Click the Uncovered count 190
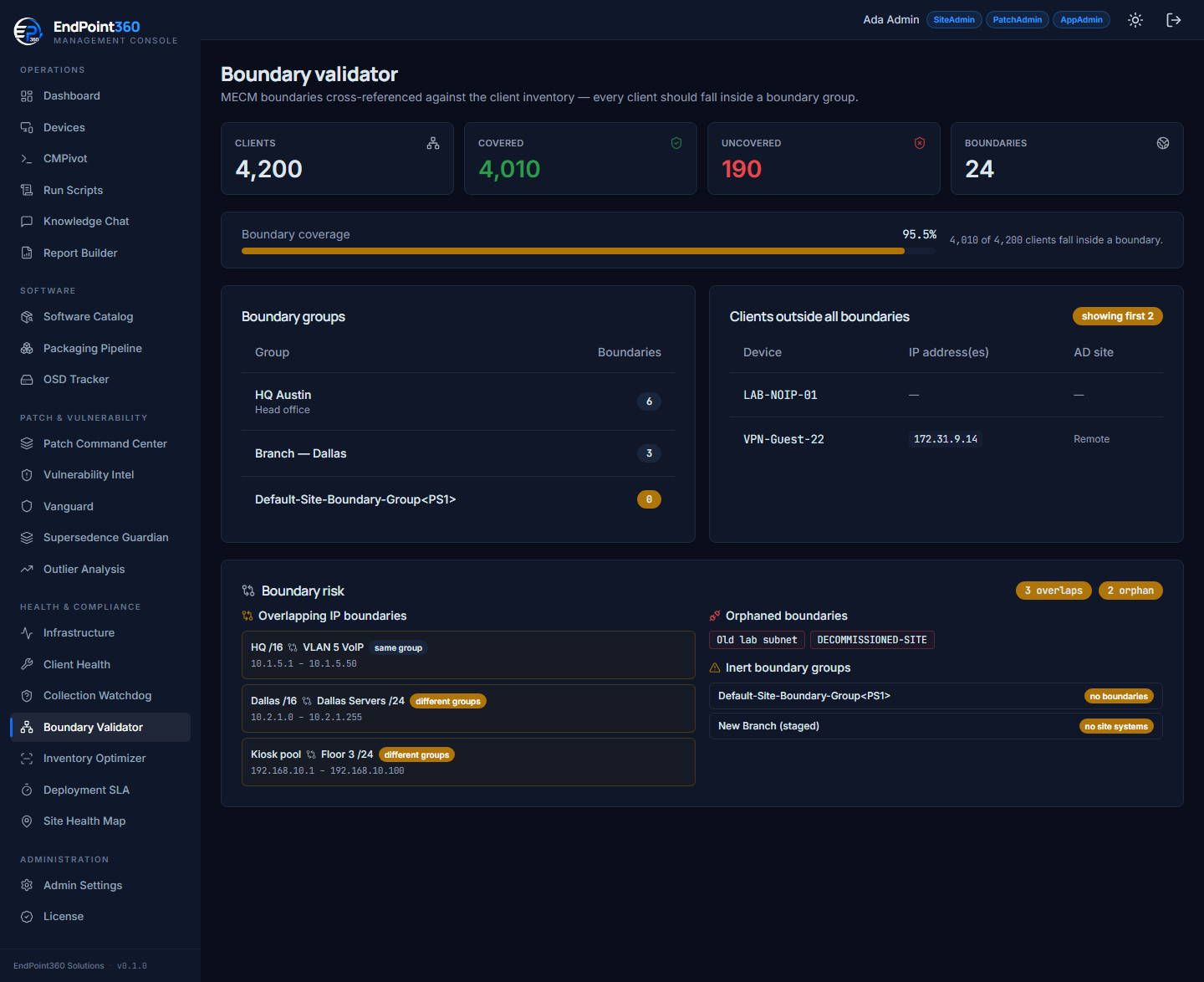The height and width of the screenshot is (982, 1204). [x=742, y=169]
